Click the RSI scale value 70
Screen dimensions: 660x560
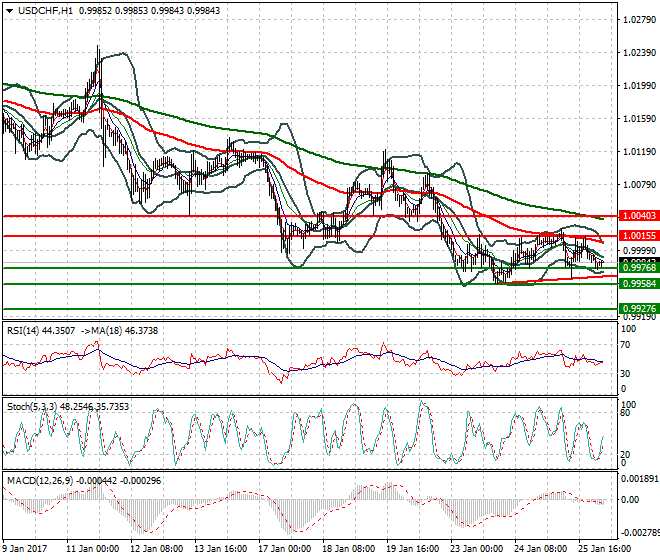pos(626,345)
